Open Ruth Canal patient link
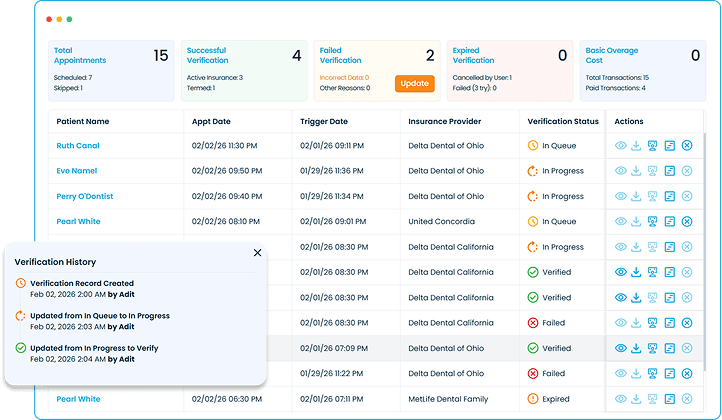 click(x=77, y=146)
